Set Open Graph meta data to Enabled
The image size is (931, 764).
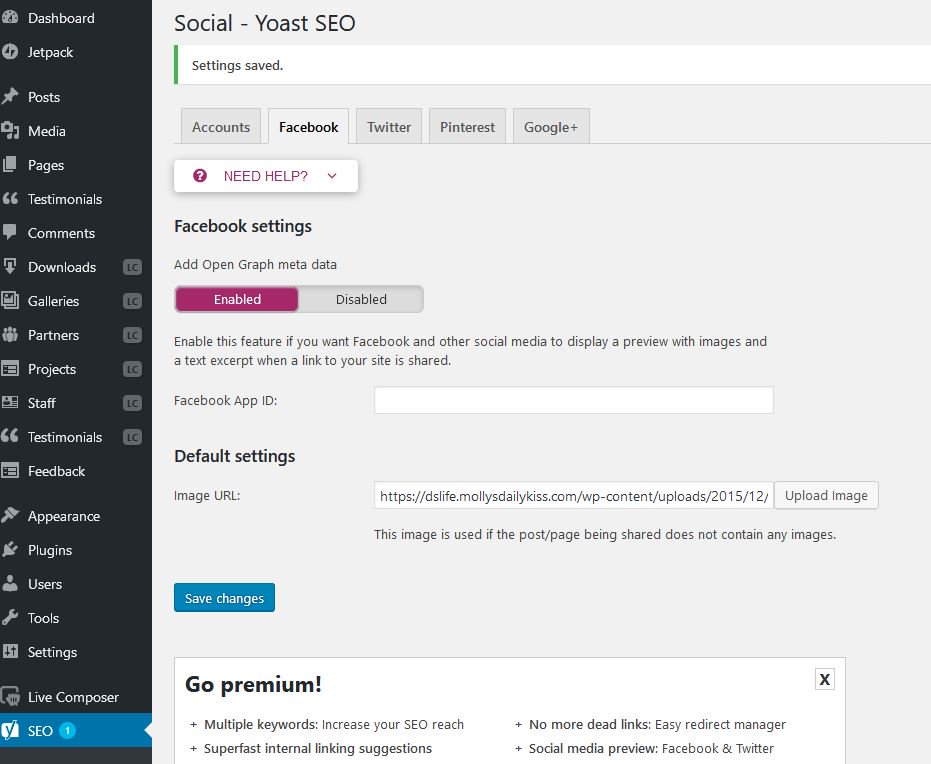(237, 299)
